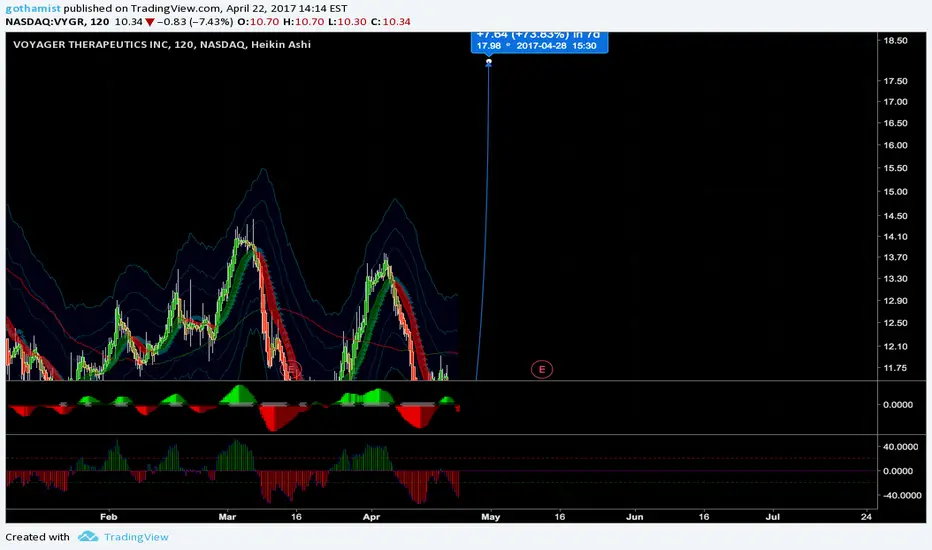Click the 12.10 price axis label
The height and width of the screenshot is (550, 932).
(895, 346)
